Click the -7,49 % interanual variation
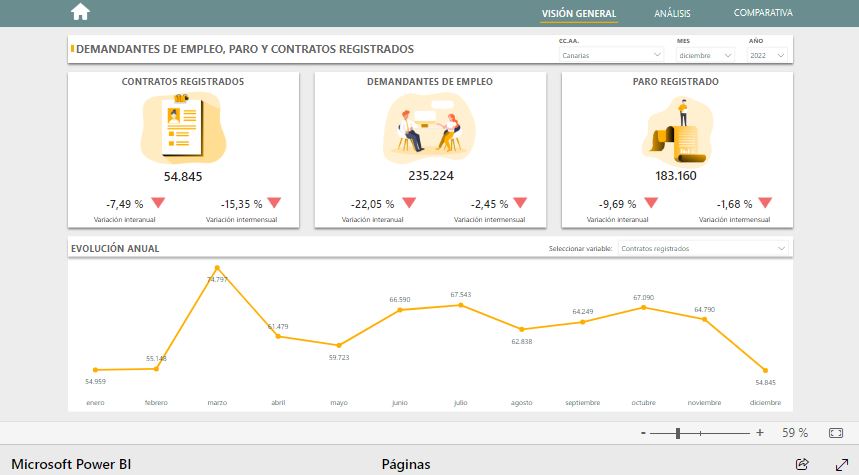 (125, 204)
